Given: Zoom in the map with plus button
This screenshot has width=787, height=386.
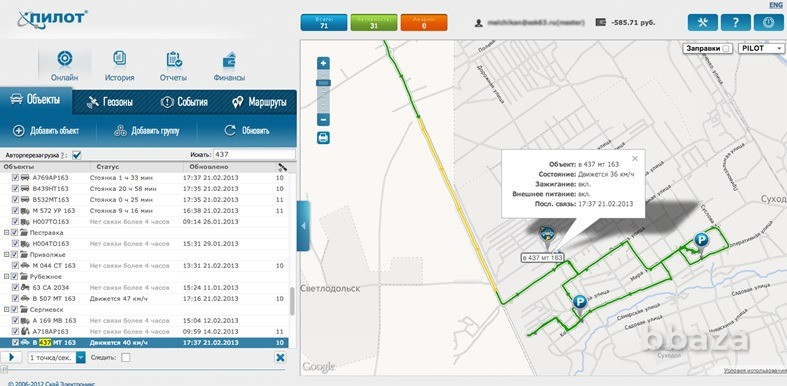Looking at the screenshot, I should point(324,63).
